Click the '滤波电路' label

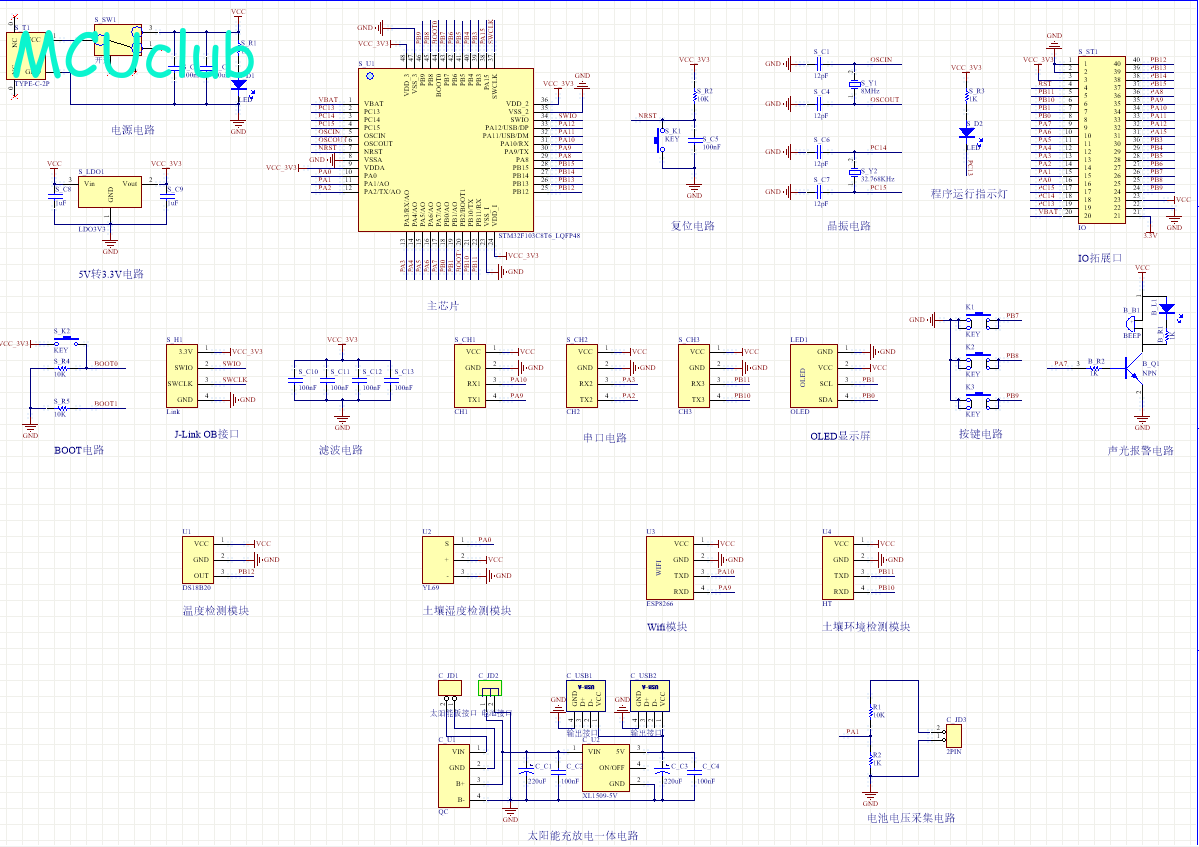(341, 450)
